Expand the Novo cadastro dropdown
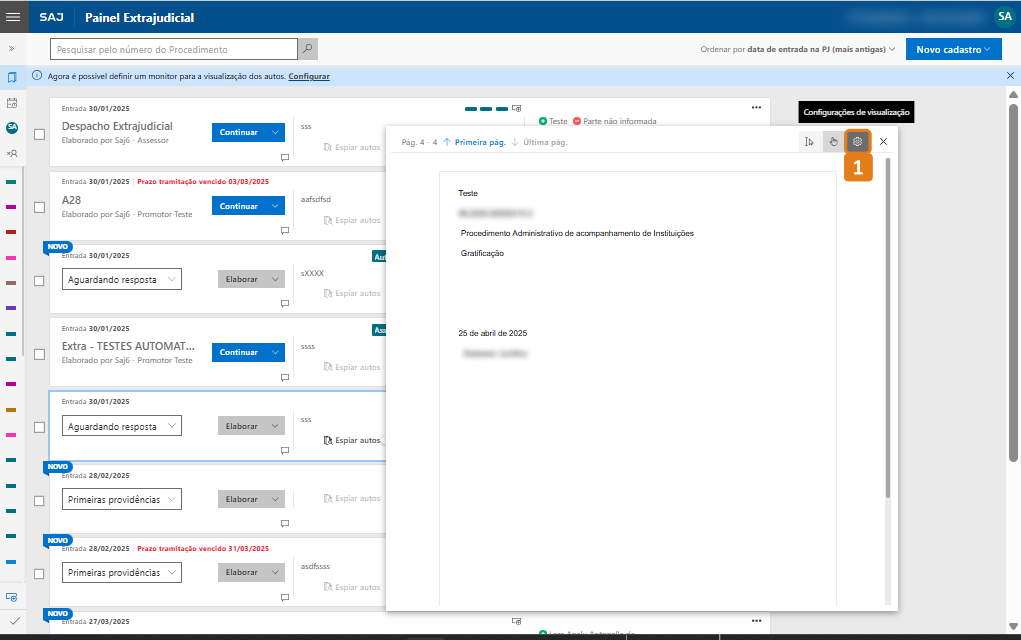The height and width of the screenshot is (640, 1021). pos(953,49)
